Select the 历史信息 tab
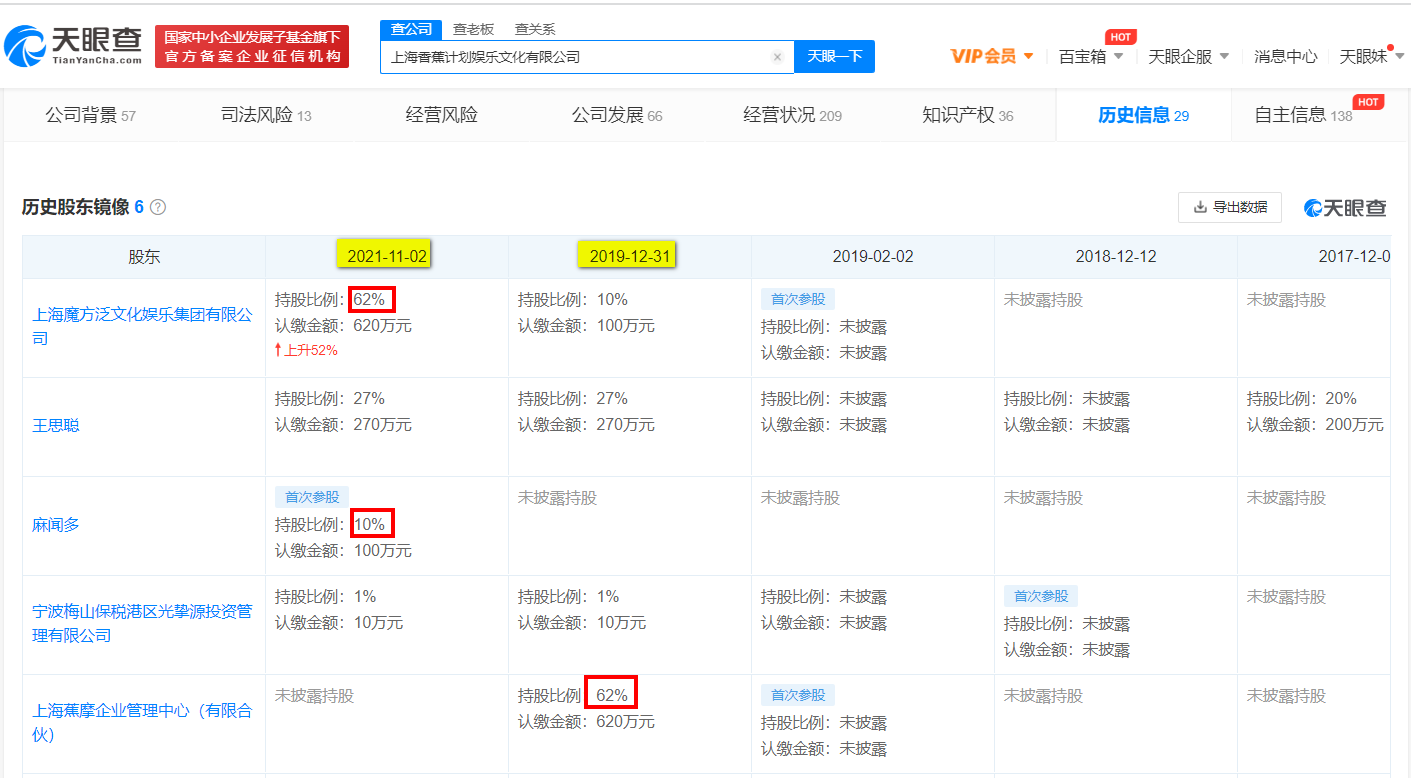Image resolution: width=1411 pixels, height=778 pixels. coord(1143,115)
